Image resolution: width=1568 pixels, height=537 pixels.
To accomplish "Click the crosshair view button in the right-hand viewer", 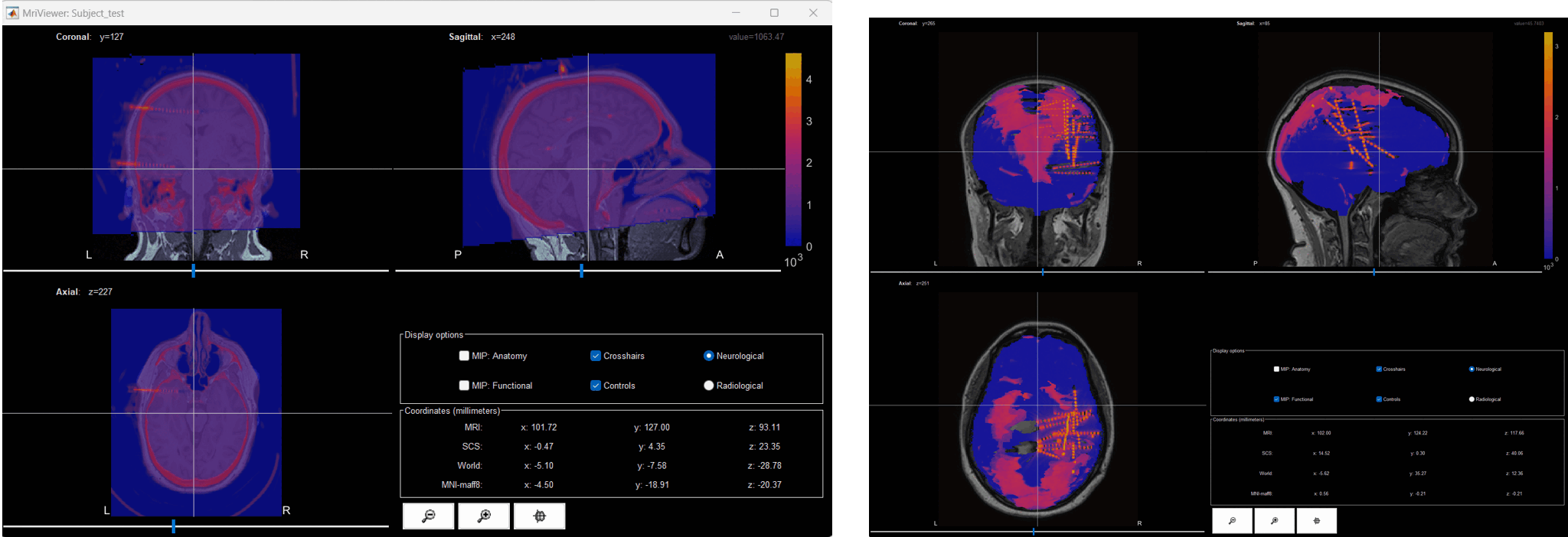I will click(1316, 521).
